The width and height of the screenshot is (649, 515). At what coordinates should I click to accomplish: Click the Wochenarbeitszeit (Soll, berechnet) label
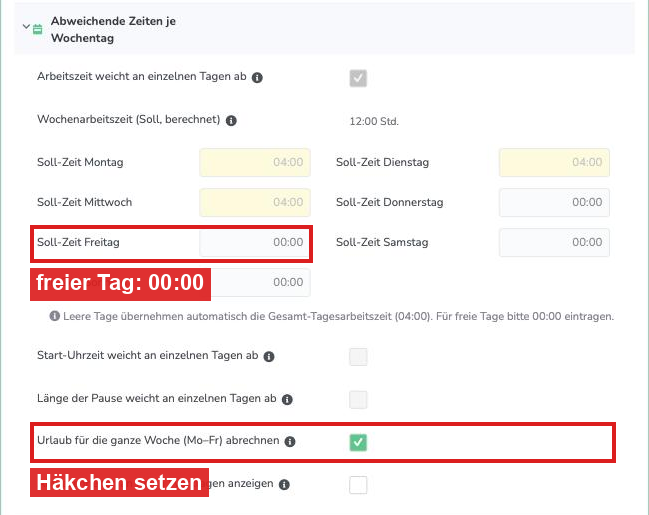pos(129,120)
